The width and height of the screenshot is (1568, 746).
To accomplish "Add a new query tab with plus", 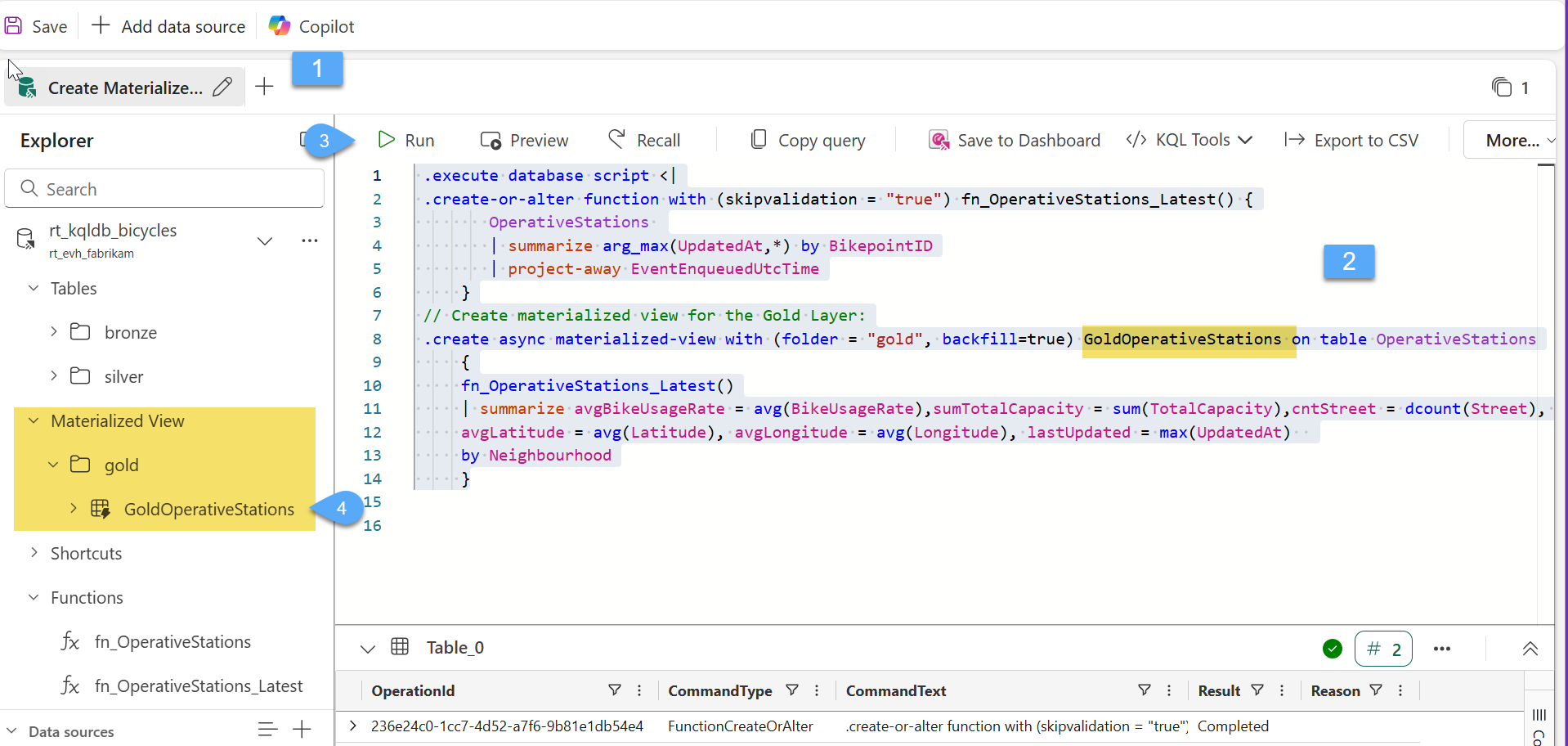I will (264, 87).
